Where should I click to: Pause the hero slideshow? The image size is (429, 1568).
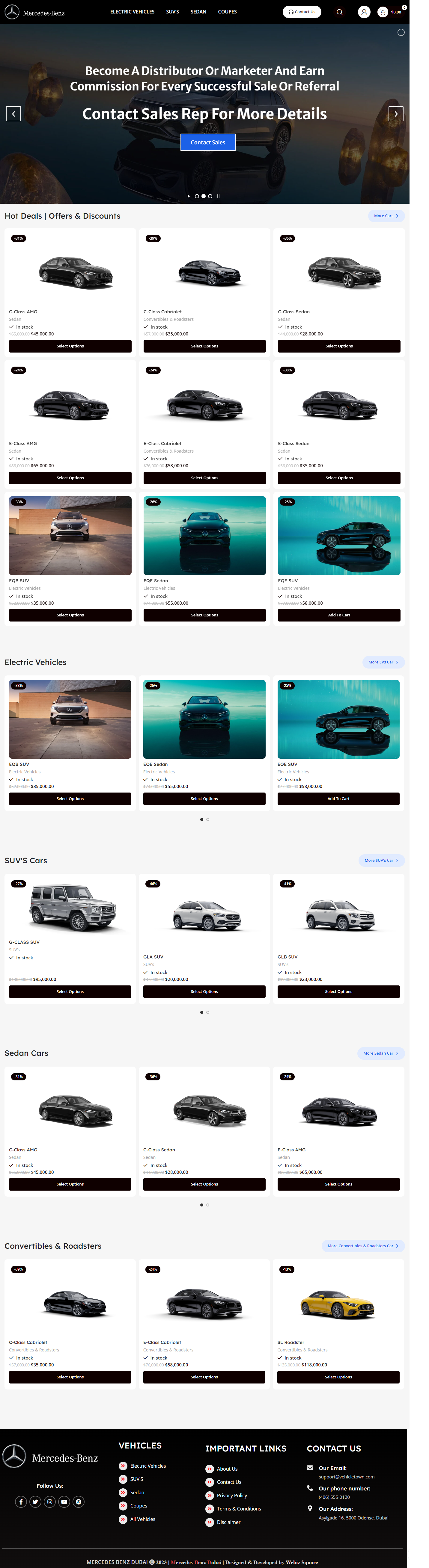click(x=218, y=196)
